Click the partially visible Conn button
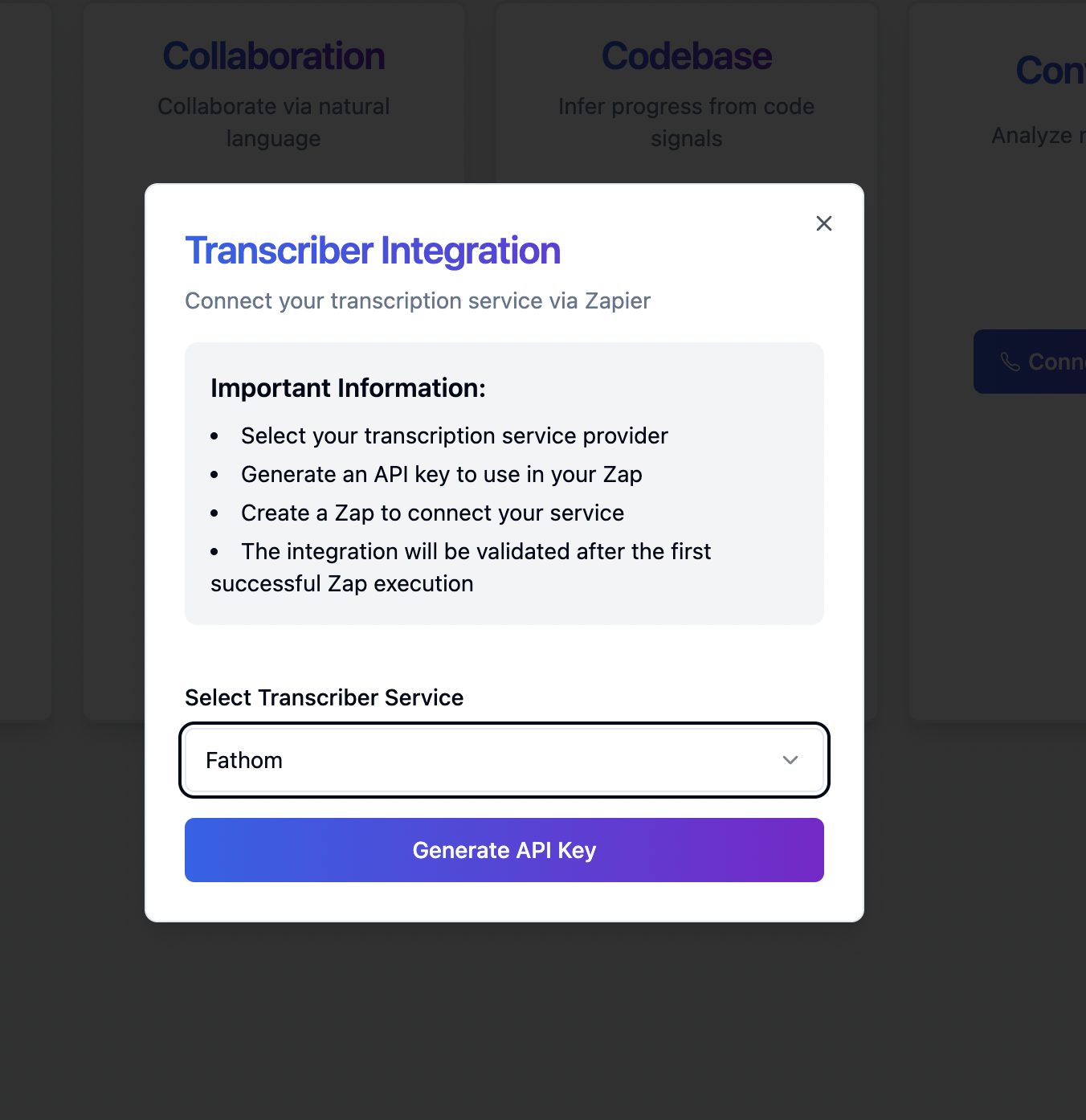This screenshot has width=1086, height=1120. [x=1044, y=362]
